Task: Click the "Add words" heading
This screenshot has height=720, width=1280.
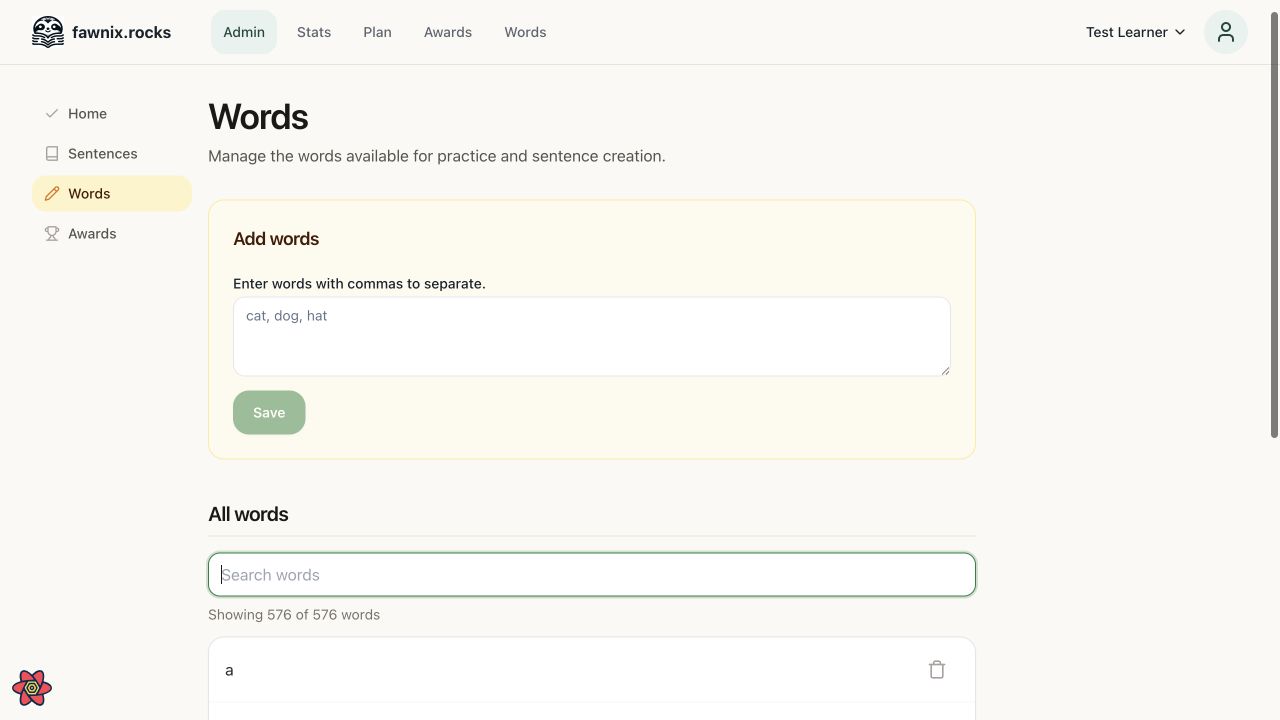Action: point(276,239)
